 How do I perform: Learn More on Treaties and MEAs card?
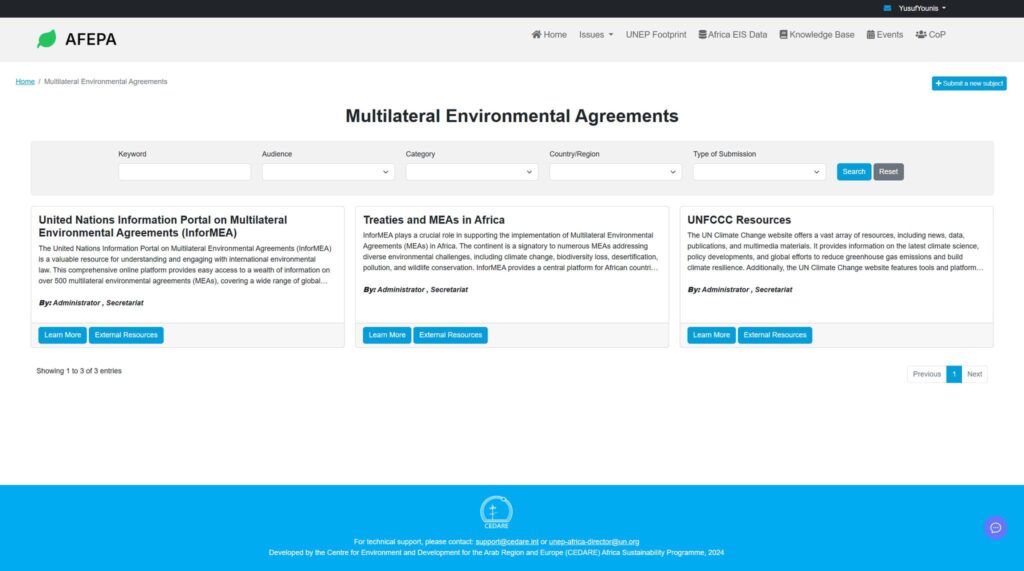click(x=387, y=335)
